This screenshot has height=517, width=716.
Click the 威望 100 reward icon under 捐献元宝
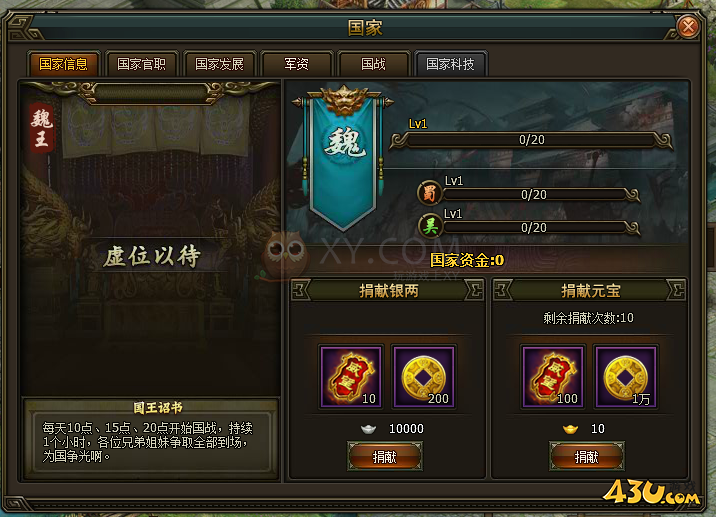pos(553,377)
